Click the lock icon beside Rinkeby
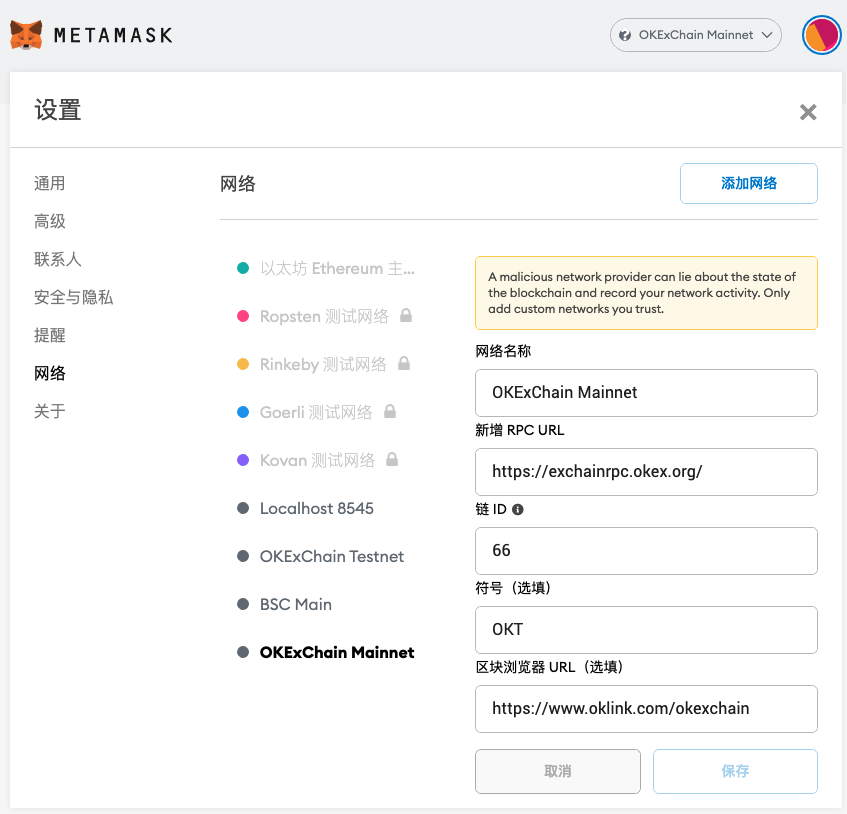Screen dimensions: 847x814 (x=403, y=364)
